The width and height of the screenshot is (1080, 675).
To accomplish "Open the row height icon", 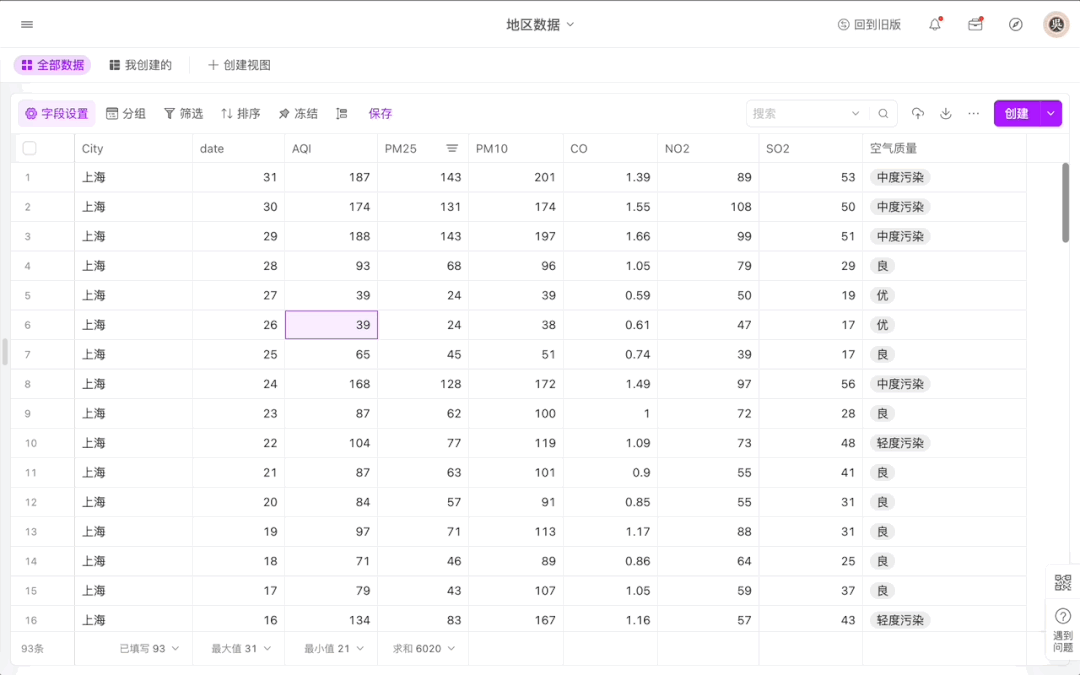I will (342, 114).
